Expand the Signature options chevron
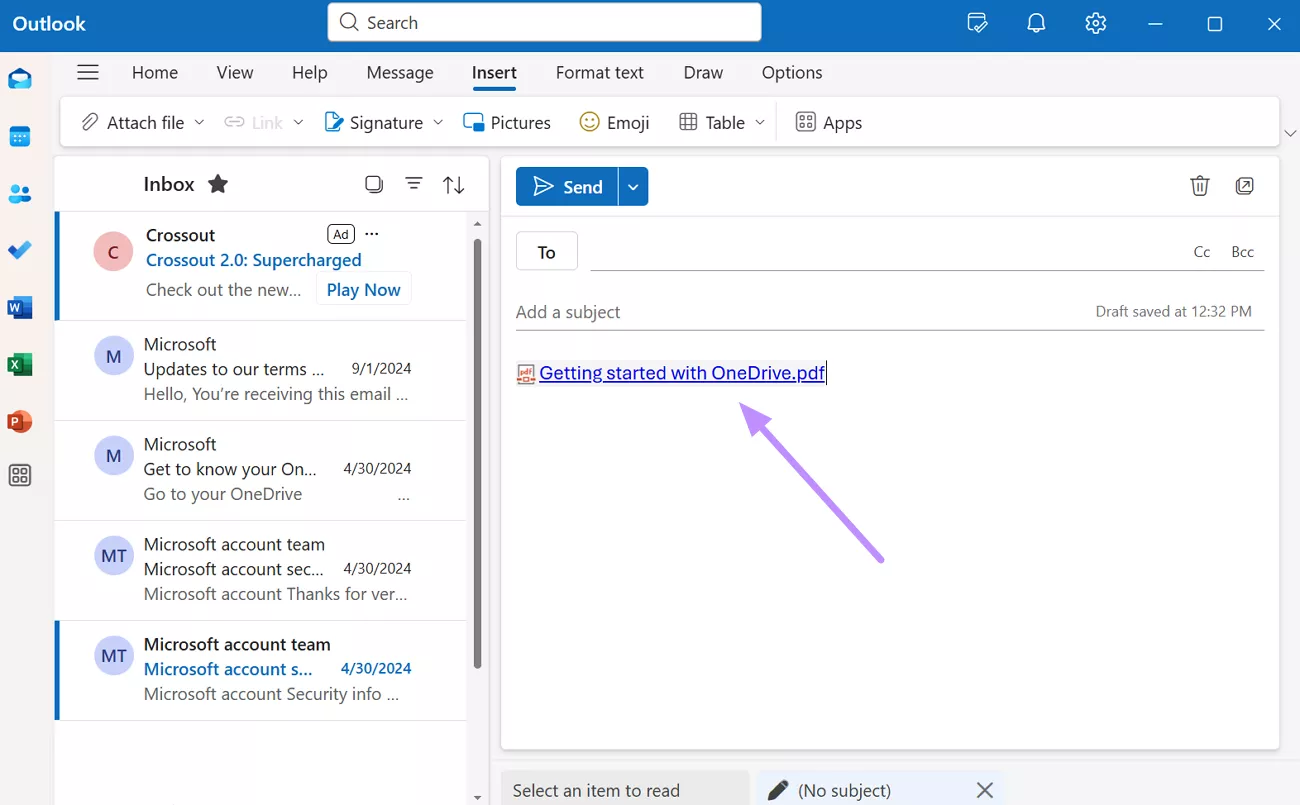Viewport: 1300px width, 805px height. (x=440, y=122)
